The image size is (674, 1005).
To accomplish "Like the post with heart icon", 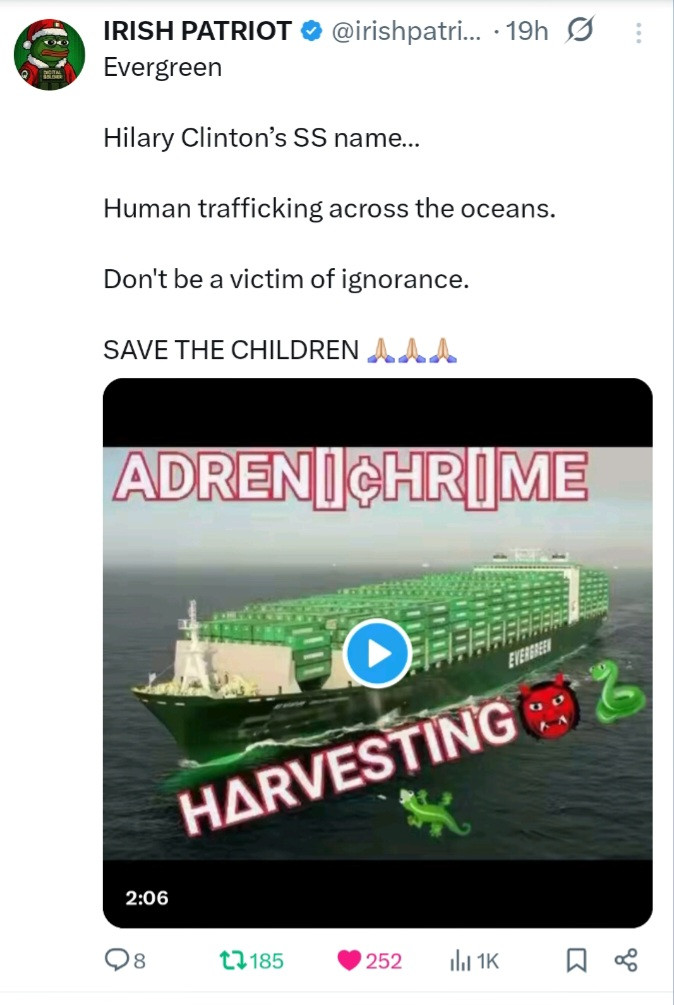I will [x=349, y=960].
